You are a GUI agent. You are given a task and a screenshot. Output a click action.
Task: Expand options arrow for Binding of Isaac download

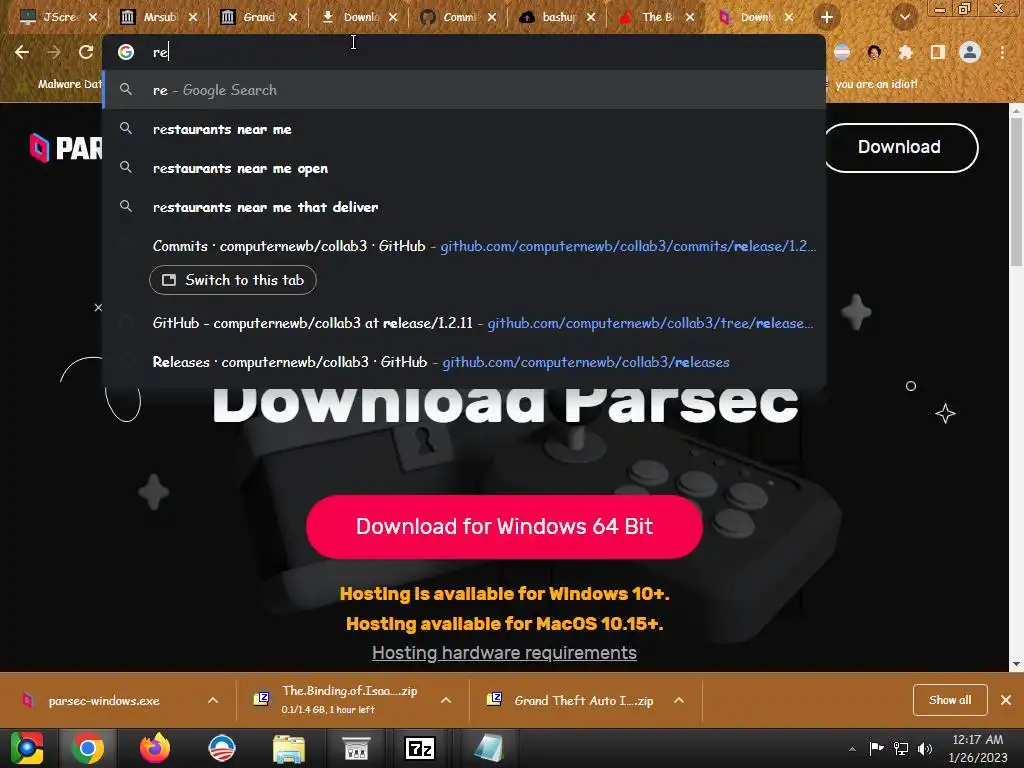pyautogui.click(x=446, y=700)
